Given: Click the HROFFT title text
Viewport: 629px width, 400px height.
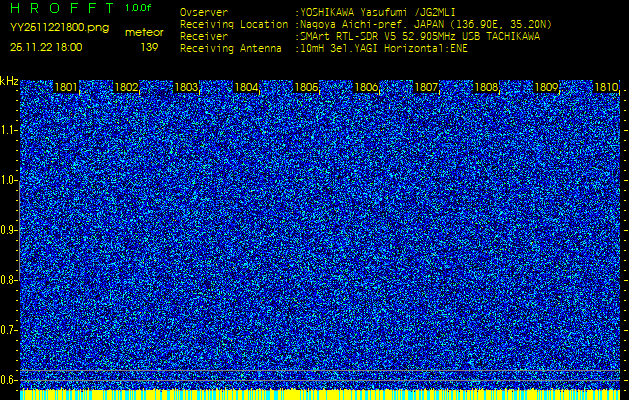Looking at the screenshot, I should pos(62,8).
